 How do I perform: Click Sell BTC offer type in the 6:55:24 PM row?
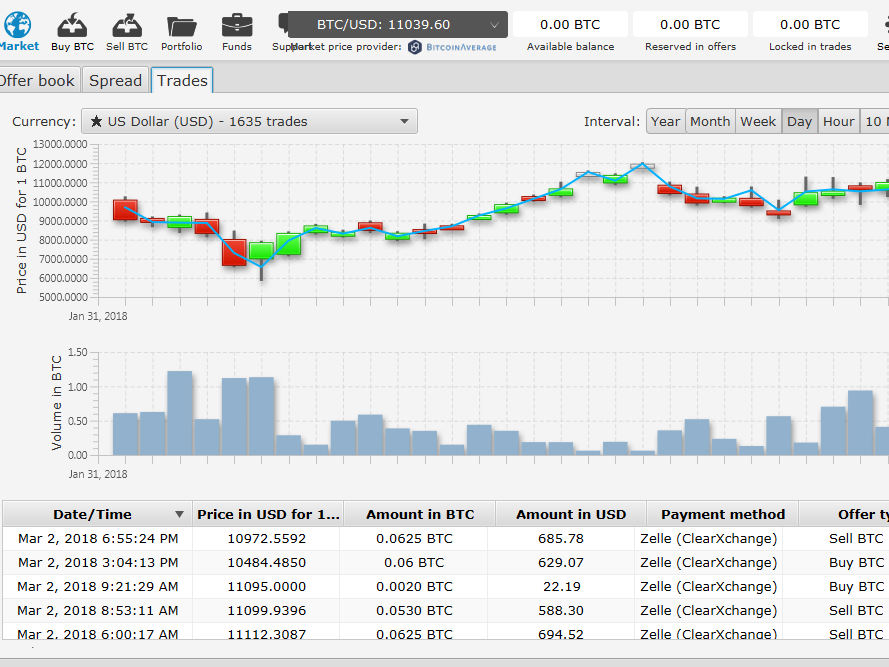[856, 539]
